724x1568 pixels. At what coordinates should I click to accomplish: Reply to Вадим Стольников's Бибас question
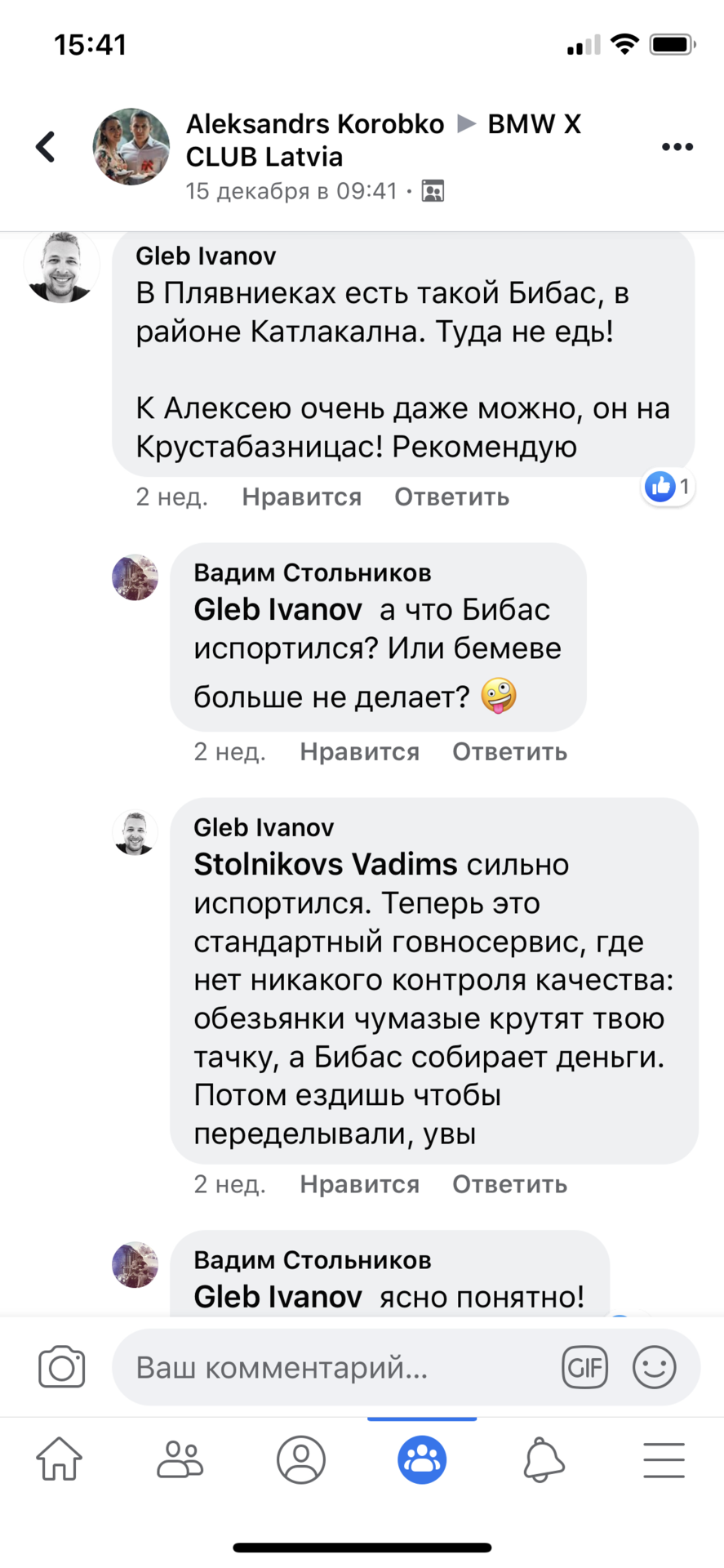tap(509, 752)
